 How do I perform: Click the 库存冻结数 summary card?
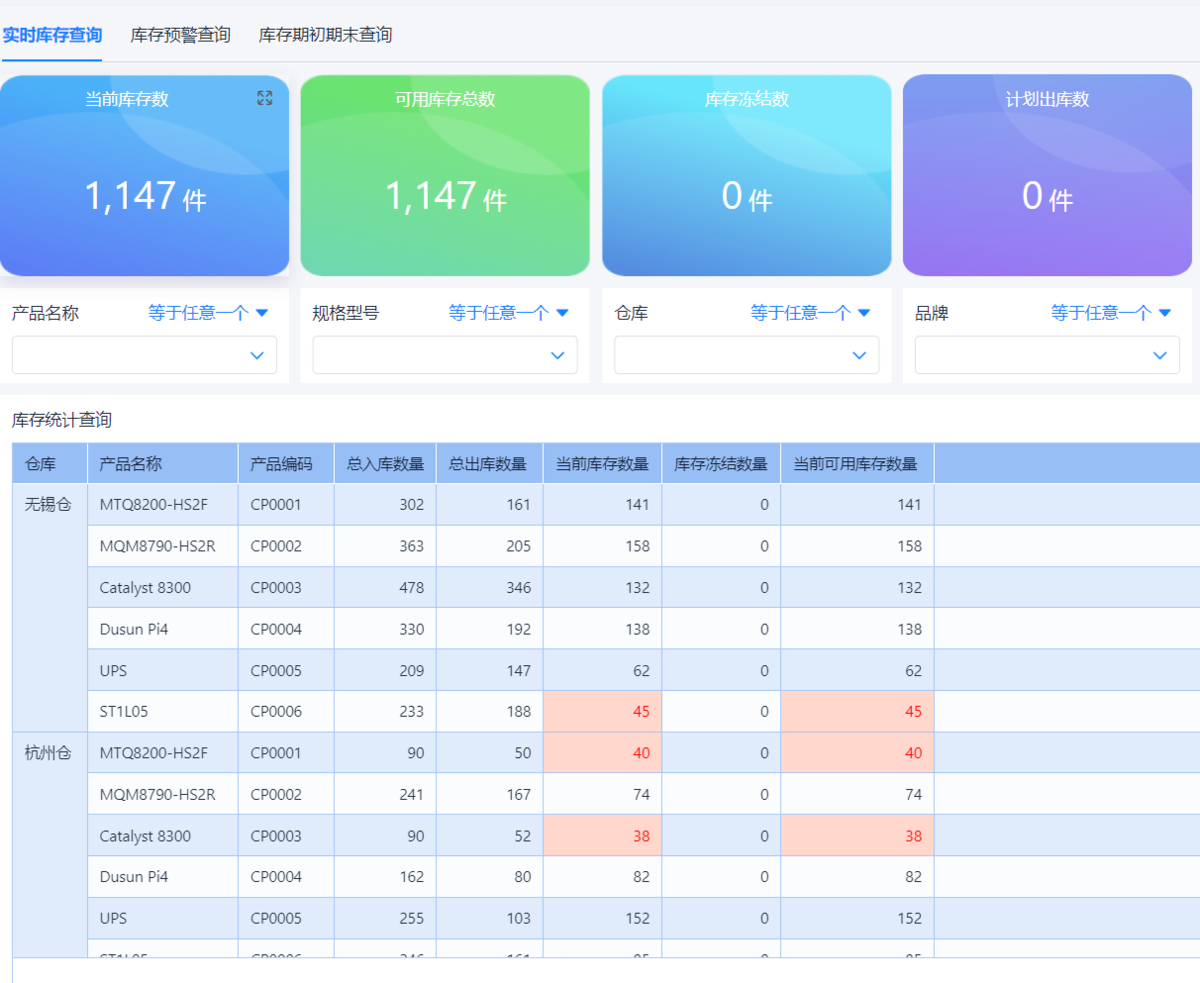pyautogui.click(x=746, y=175)
